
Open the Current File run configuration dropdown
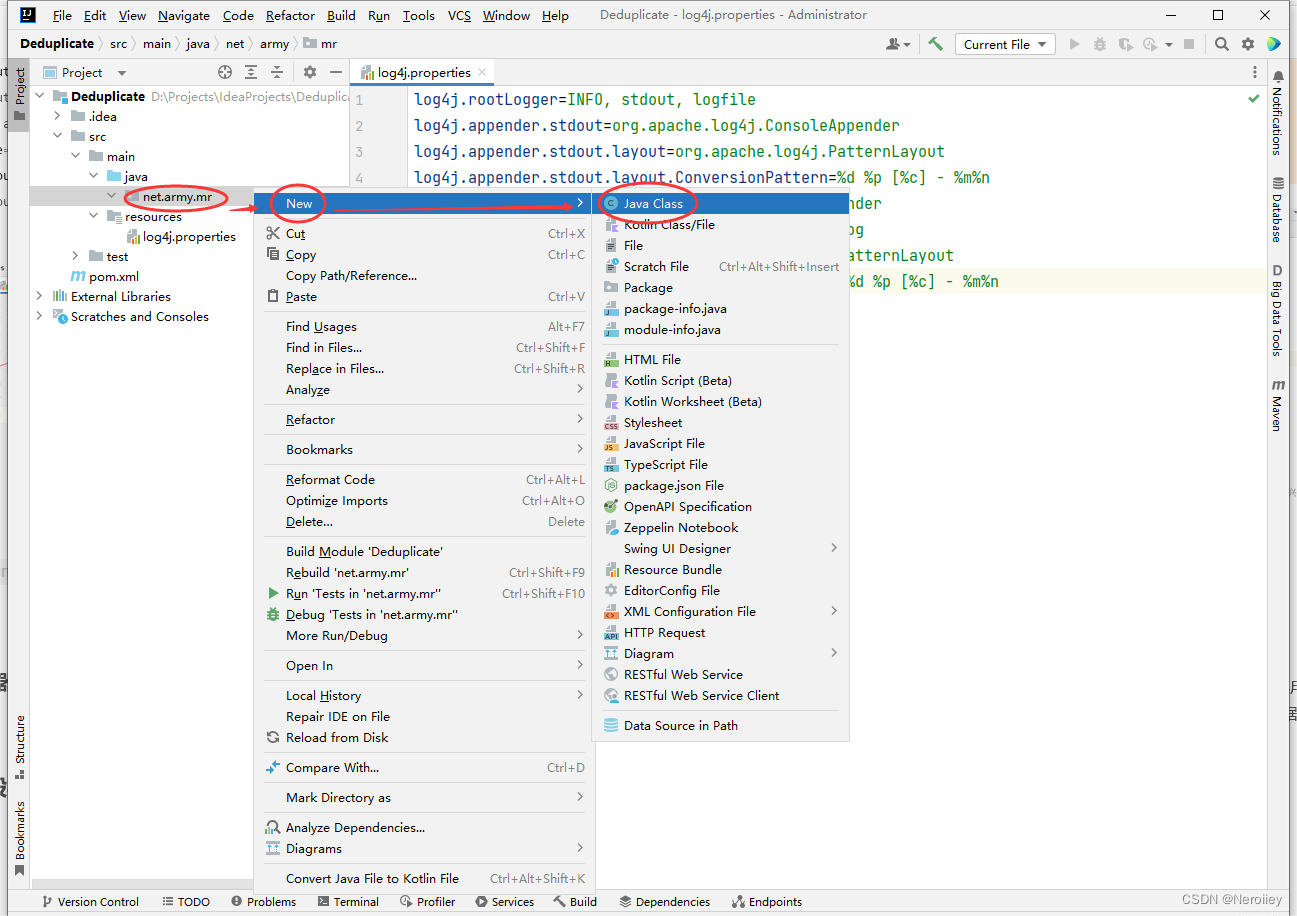coord(1005,44)
